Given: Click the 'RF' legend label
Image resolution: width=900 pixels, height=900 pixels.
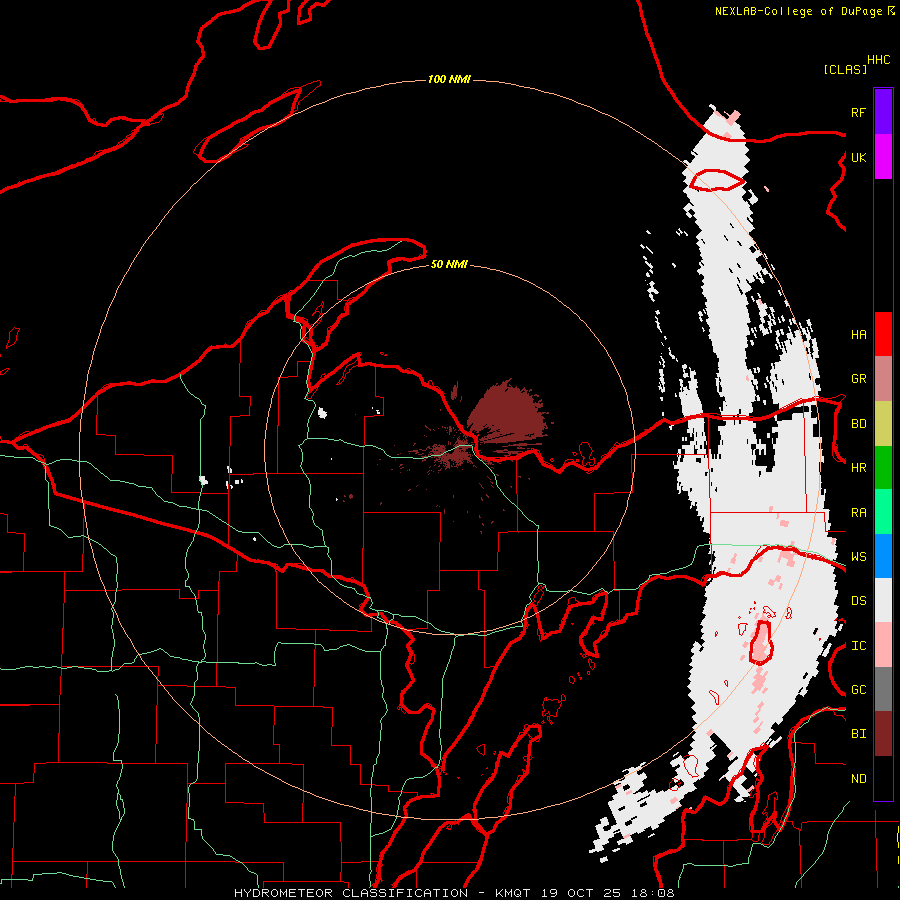Looking at the screenshot, I should pos(858,112).
